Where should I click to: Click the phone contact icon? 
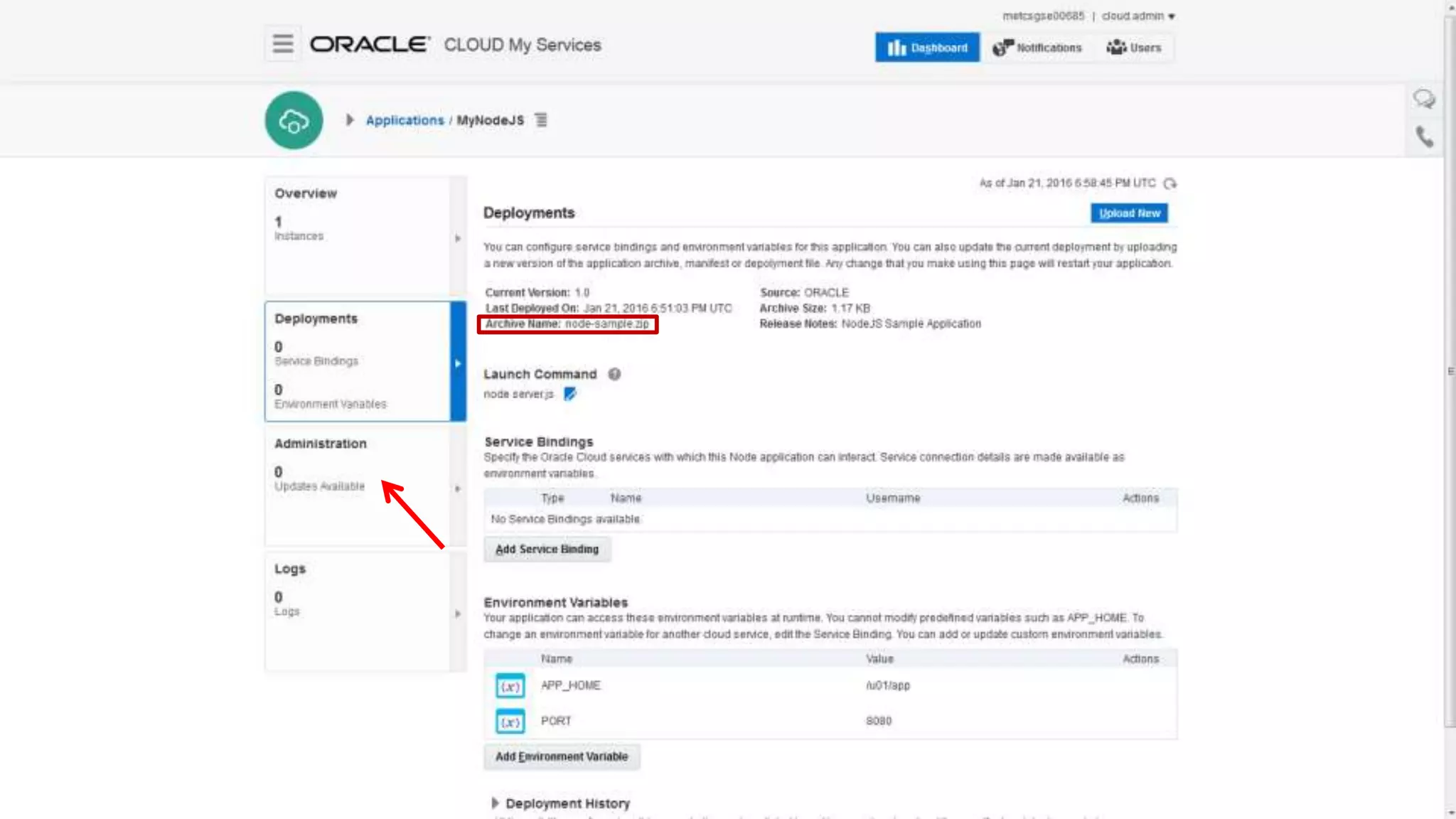1424,136
